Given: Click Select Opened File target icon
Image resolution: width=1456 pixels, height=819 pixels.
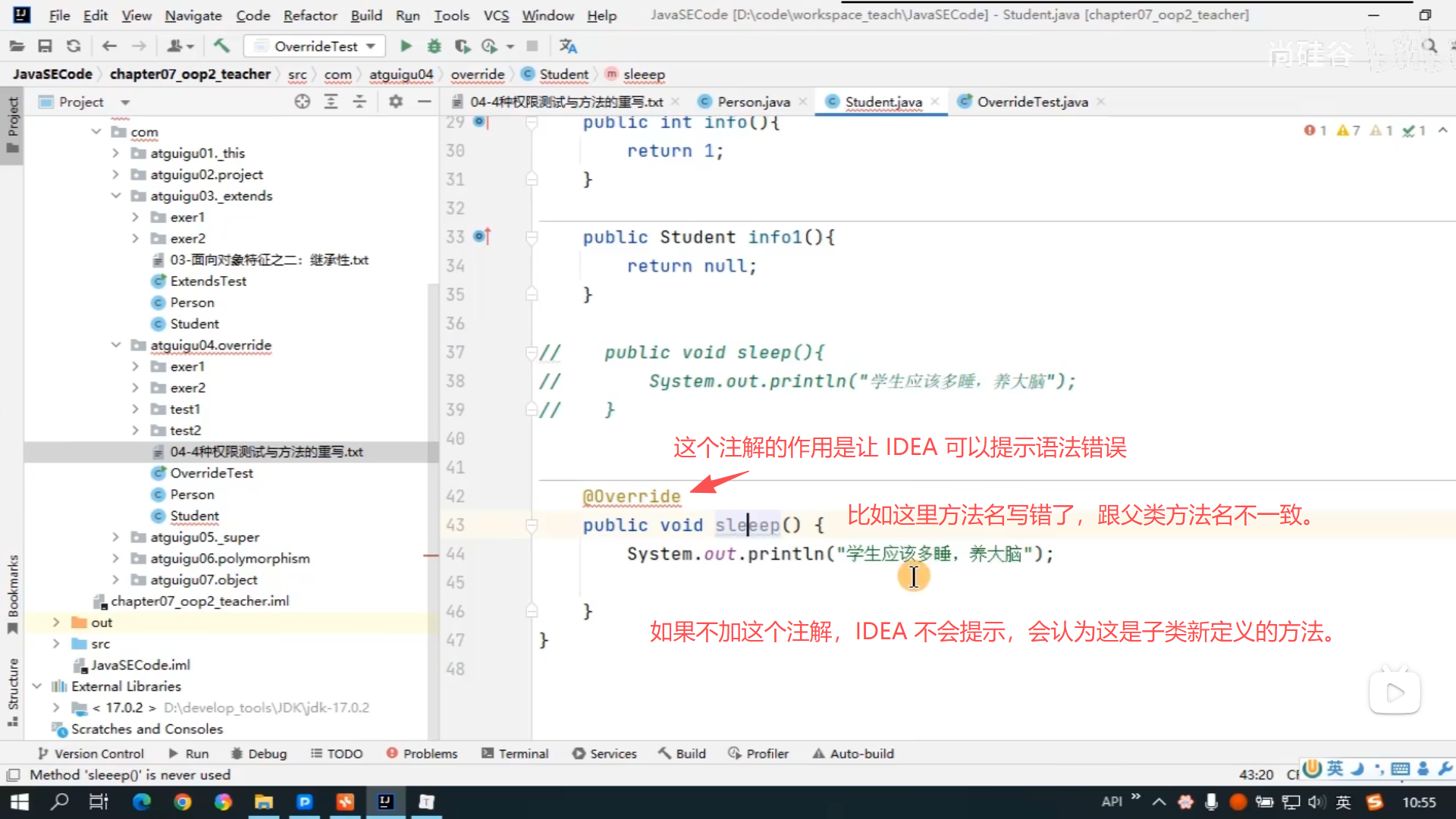Looking at the screenshot, I should click(302, 102).
